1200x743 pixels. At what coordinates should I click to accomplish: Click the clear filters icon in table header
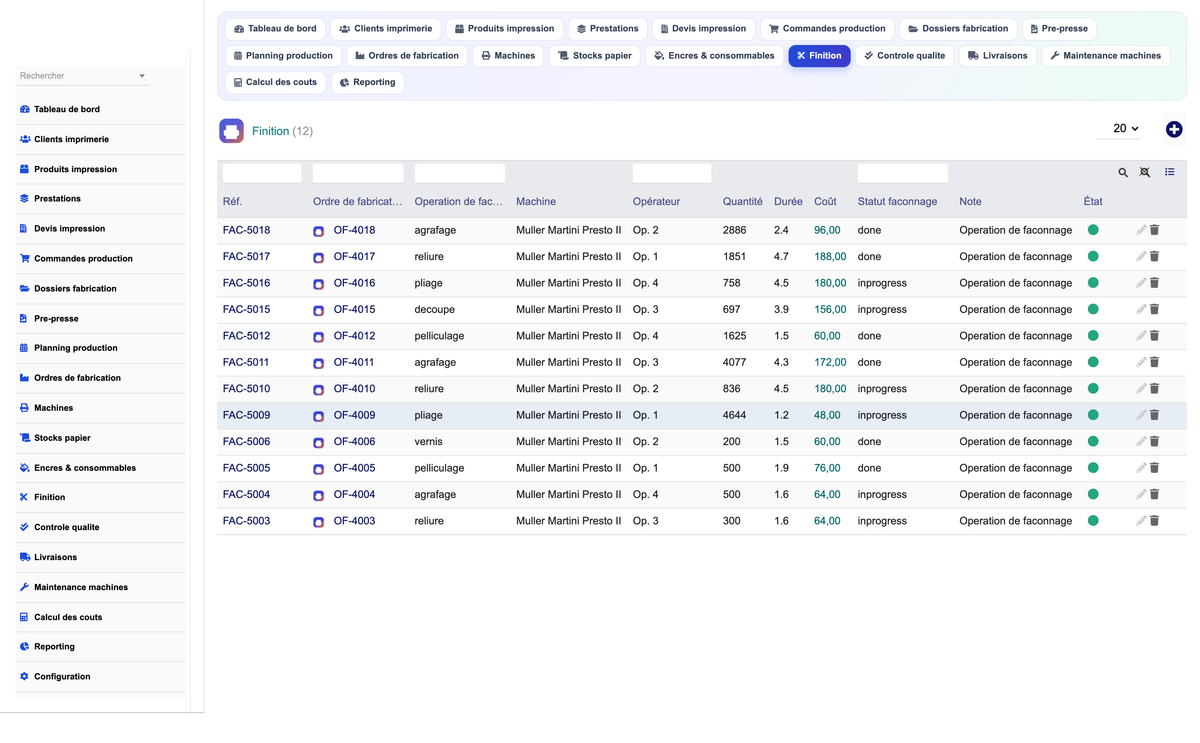1145,173
